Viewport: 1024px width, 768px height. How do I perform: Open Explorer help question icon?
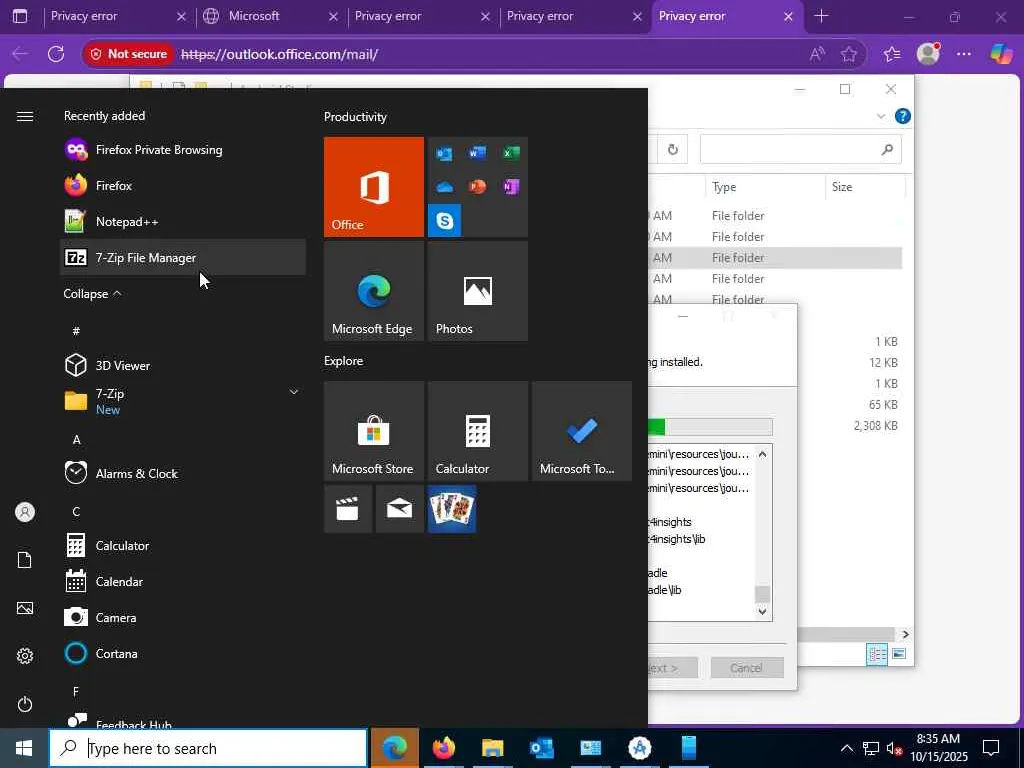[903, 116]
